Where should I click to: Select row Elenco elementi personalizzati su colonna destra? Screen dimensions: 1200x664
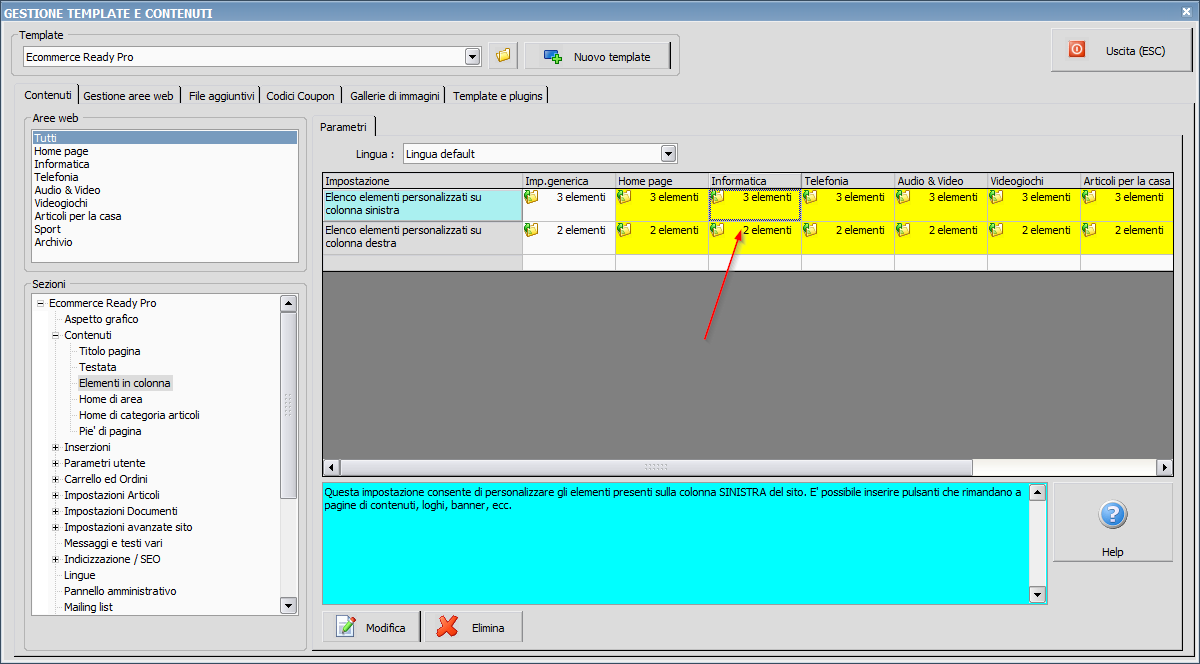click(422, 237)
